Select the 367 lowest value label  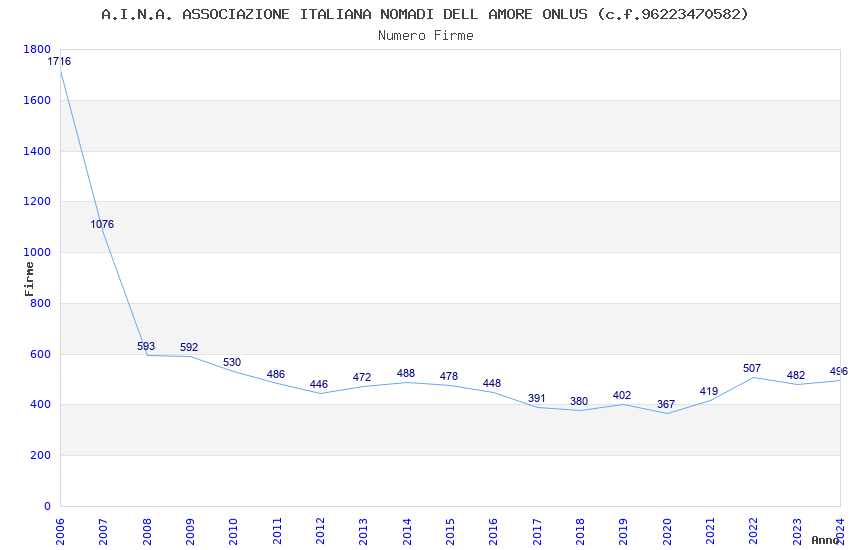coord(666,405)
